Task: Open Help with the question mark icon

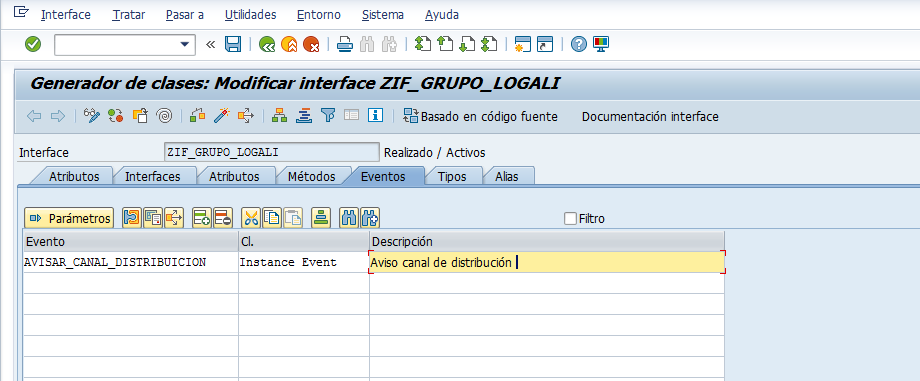Action: click(579, 44)
